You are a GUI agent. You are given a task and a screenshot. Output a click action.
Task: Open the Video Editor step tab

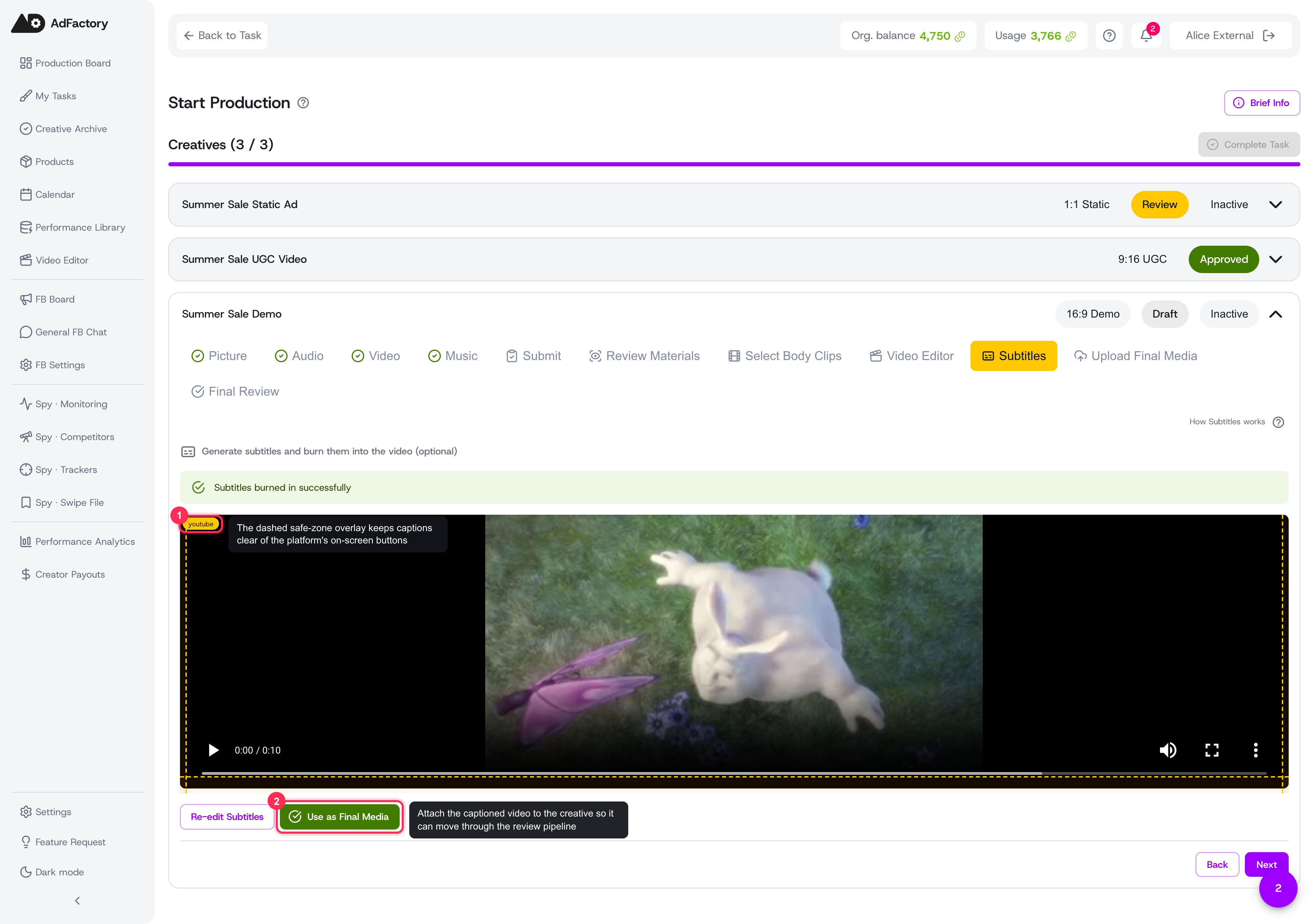(x=911, y=356)
